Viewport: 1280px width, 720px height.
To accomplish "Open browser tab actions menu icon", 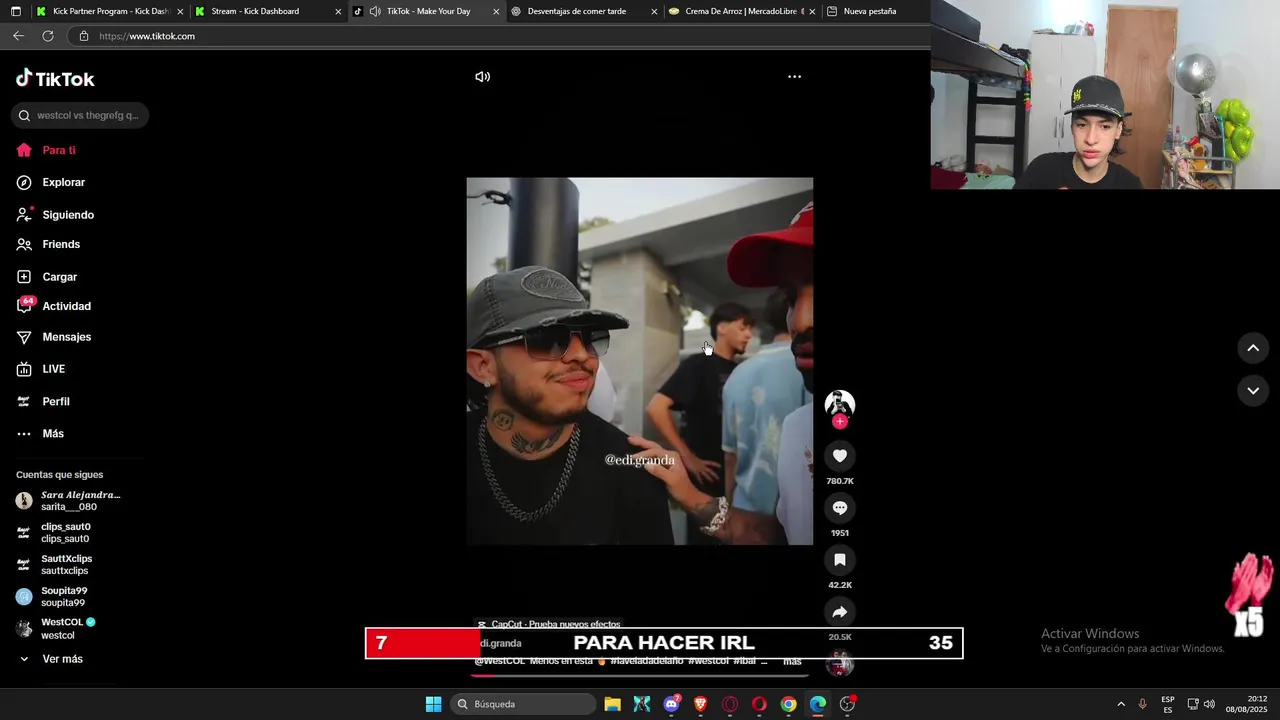I will [x=15, y=11].
